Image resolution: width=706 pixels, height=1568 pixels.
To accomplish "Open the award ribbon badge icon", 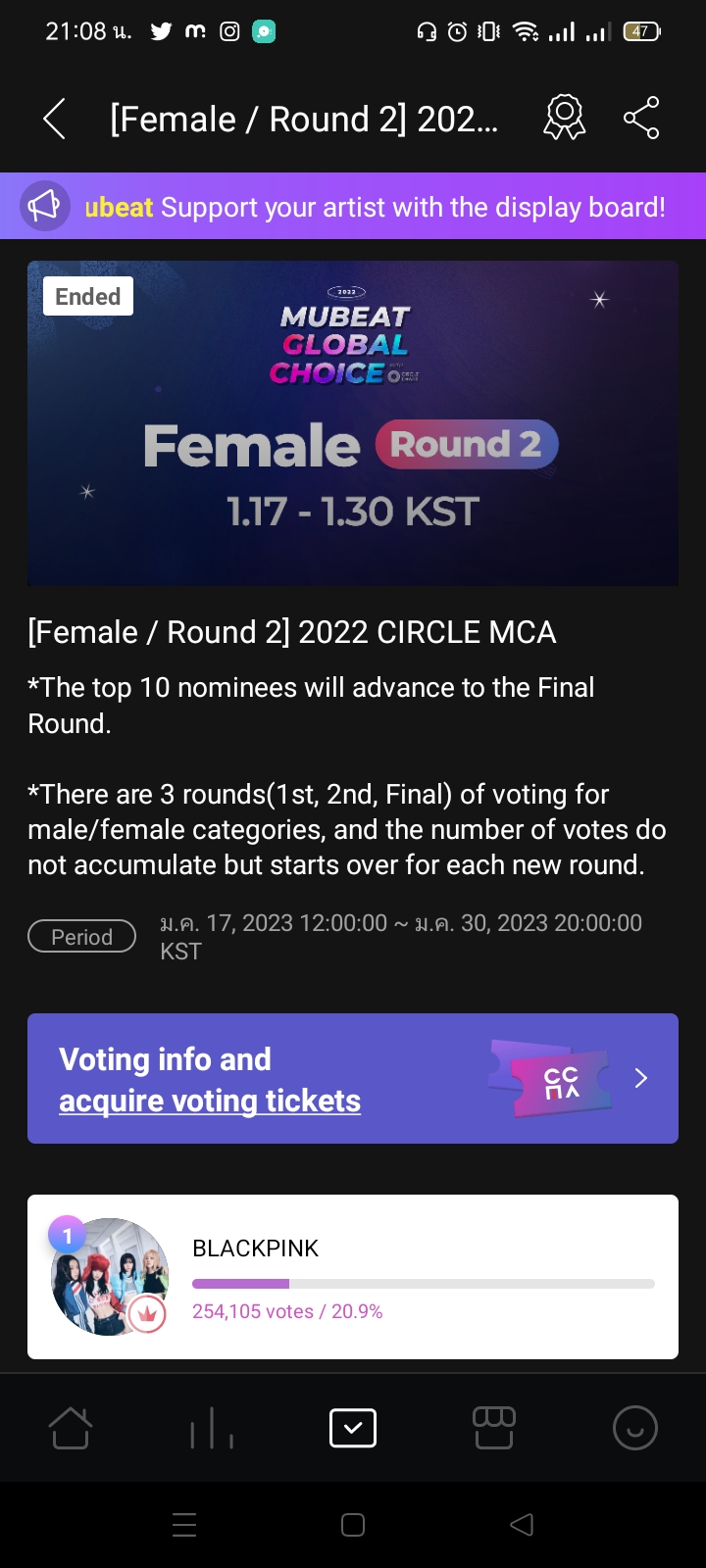I will tap(564, 118).
